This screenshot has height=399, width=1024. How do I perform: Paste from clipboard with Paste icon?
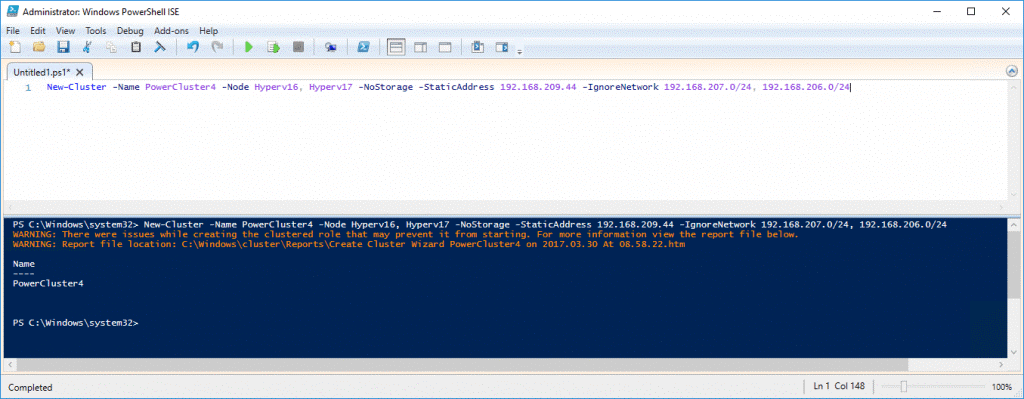(x=136, y=47)
